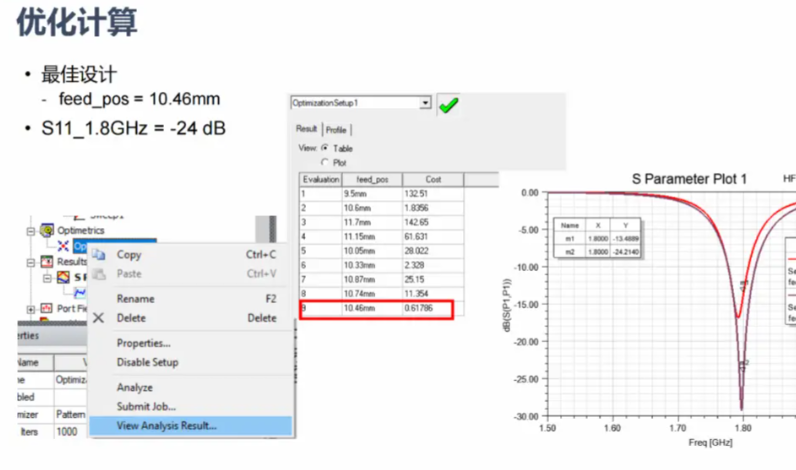Click the S Parameter report icon in tree

pyautogui.click(x=64, y=276)
